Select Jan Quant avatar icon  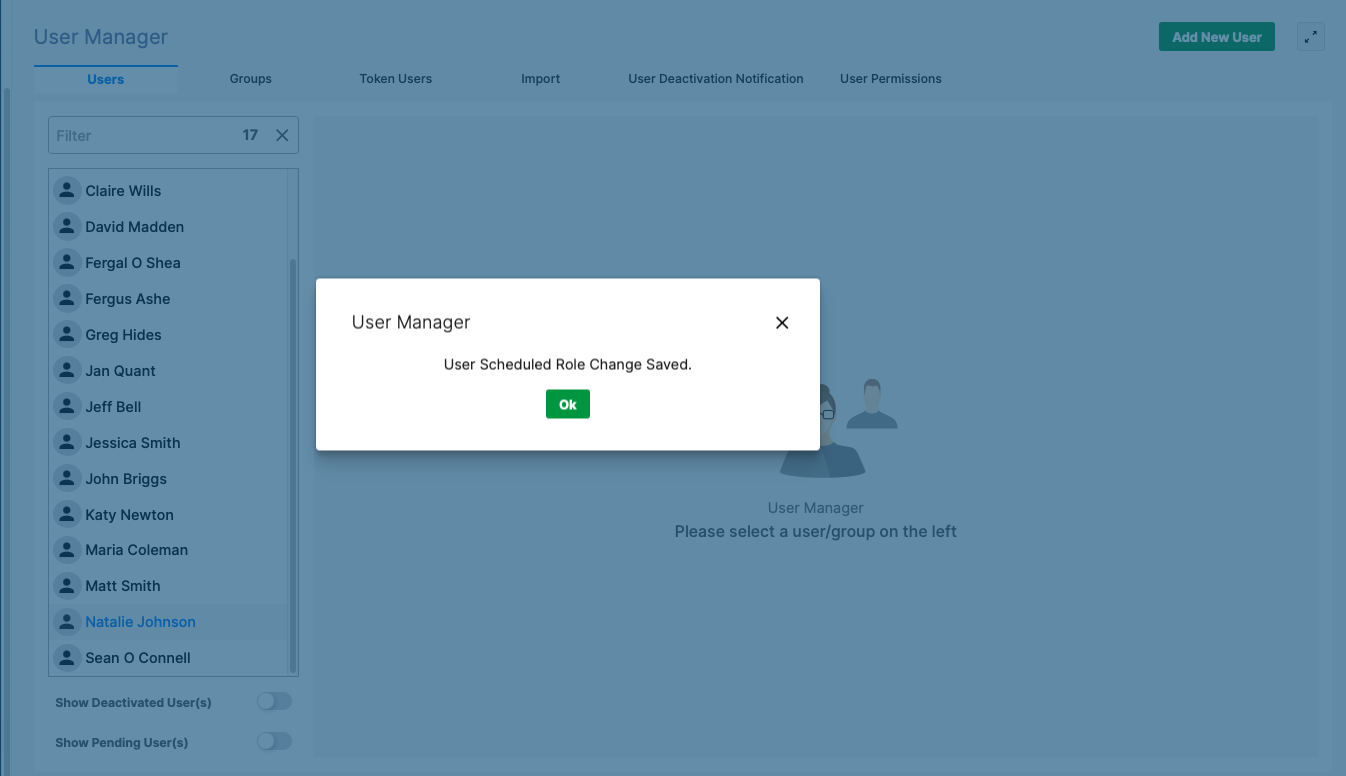[x=67, y=370]
